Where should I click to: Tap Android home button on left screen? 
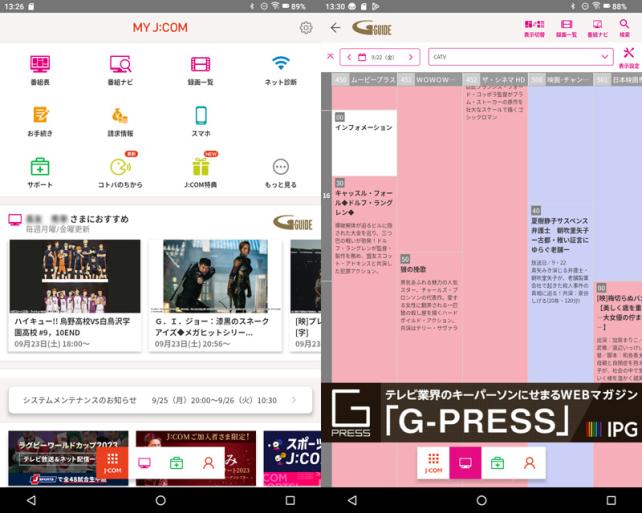point(160,500)
